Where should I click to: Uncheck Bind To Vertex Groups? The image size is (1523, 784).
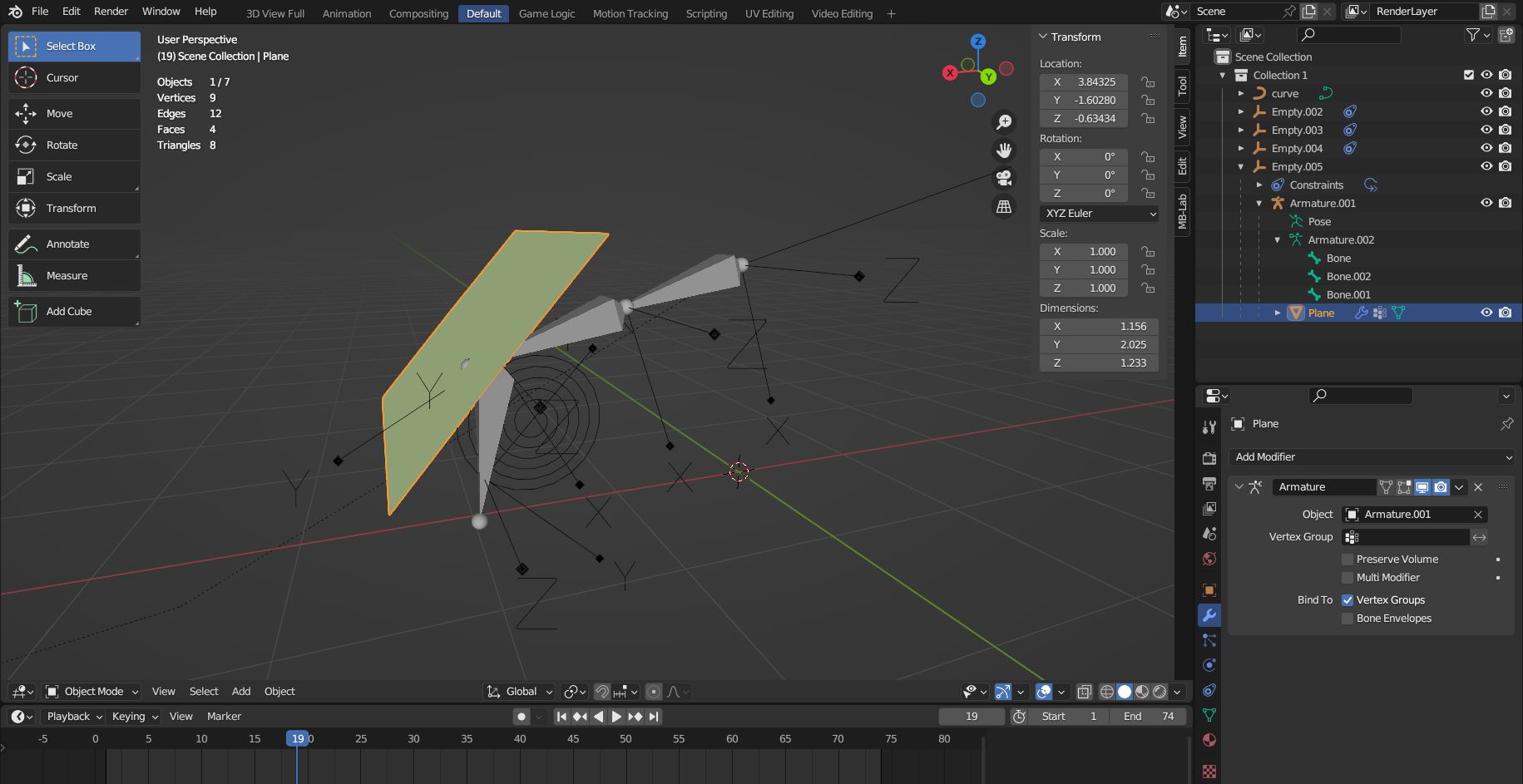point(1347,600)
